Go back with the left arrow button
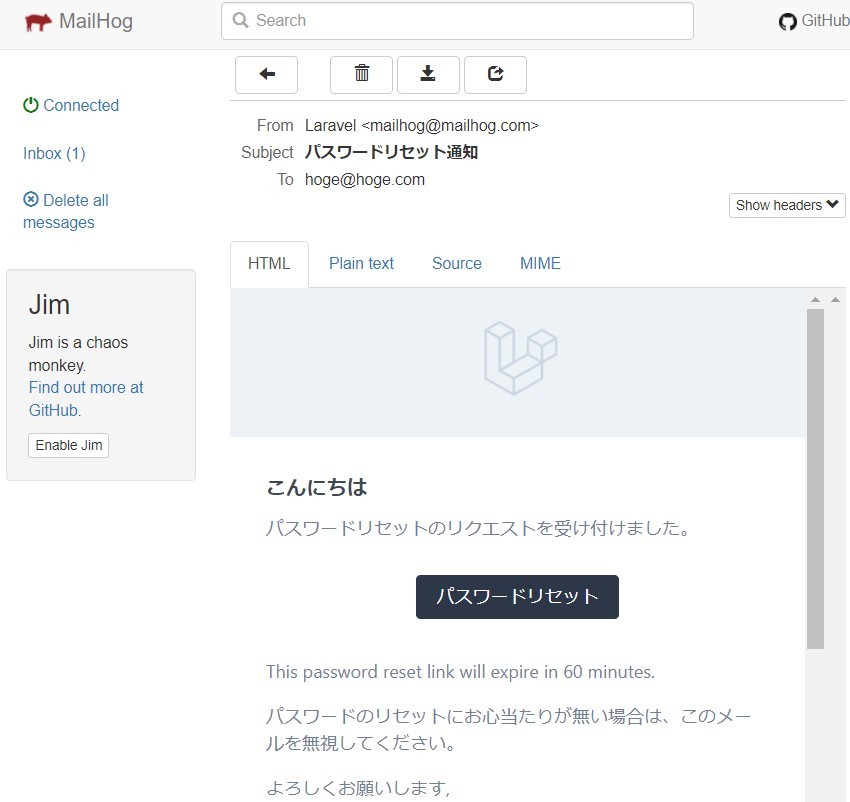The image size is (850, 802). pyautogui.click(x=266, y=74)
